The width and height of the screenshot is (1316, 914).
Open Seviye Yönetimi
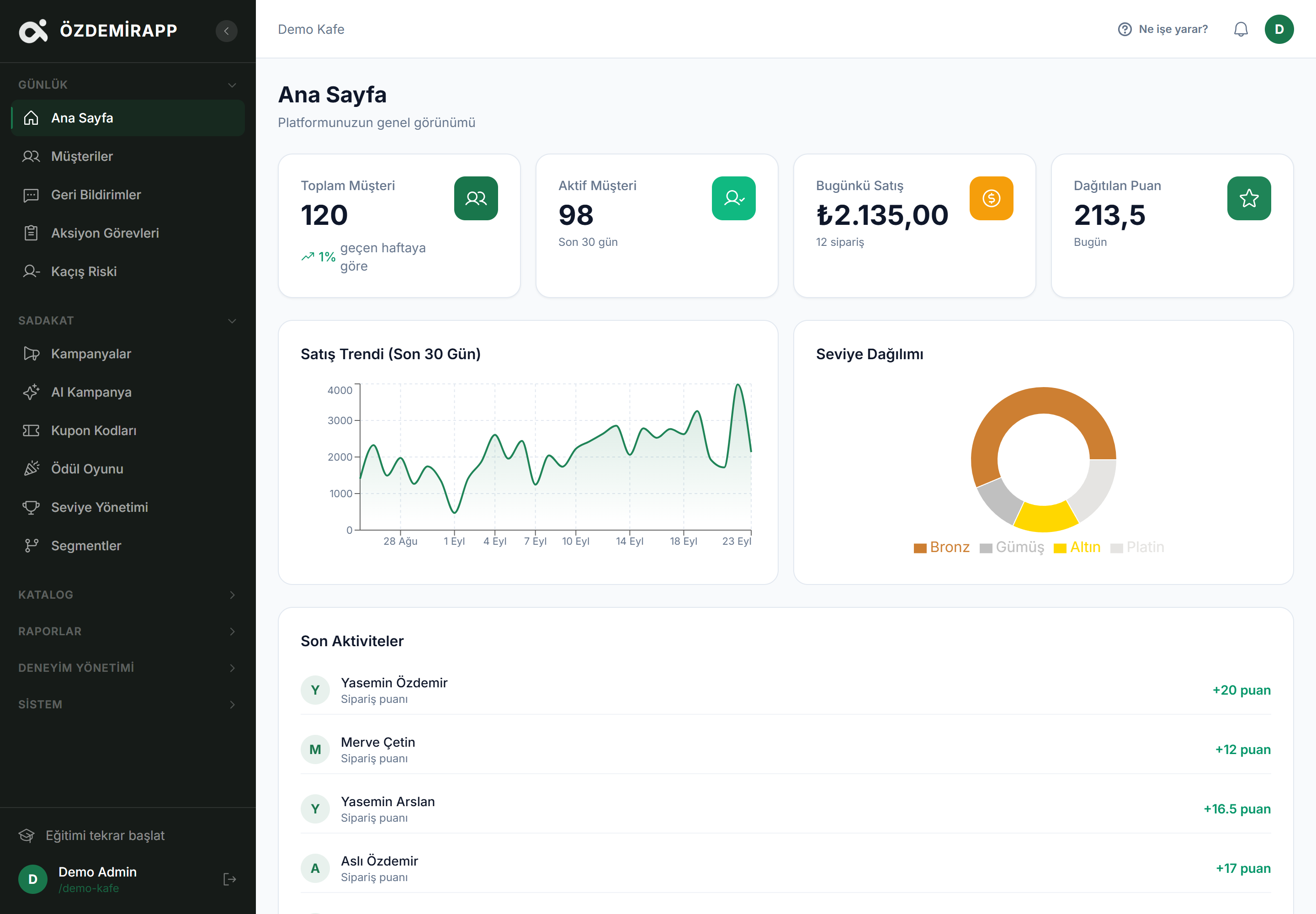click(x=127, y=507)
